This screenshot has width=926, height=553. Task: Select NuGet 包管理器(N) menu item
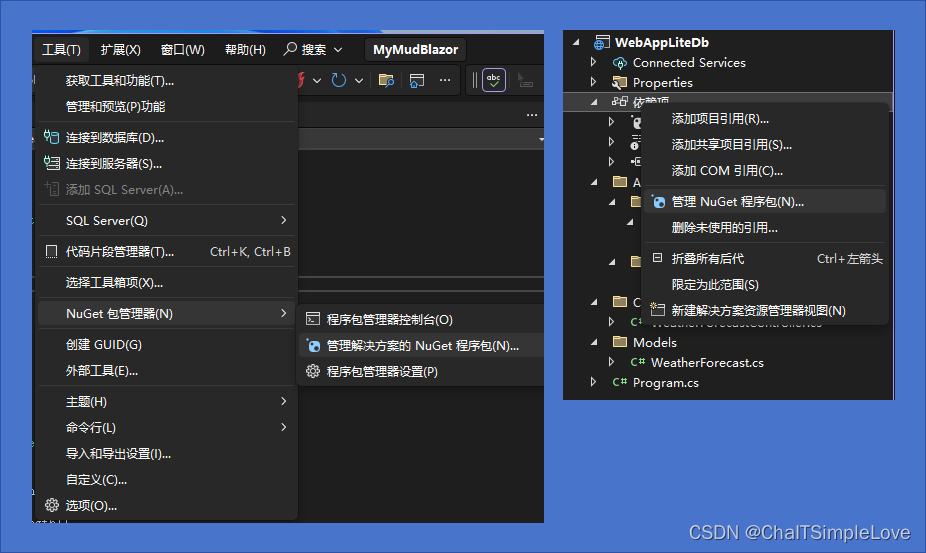(167, 314)
